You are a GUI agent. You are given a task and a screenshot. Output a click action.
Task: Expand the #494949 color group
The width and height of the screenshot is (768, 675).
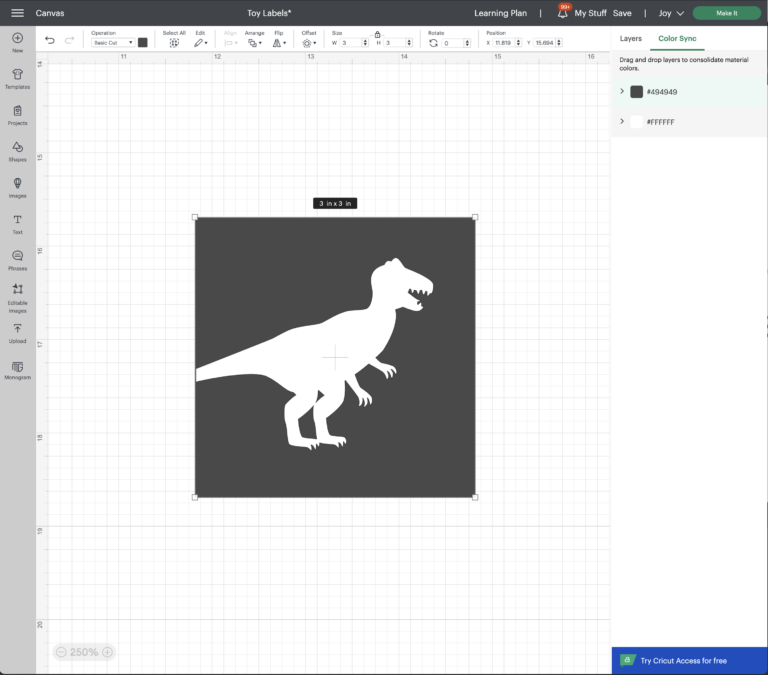622,91
